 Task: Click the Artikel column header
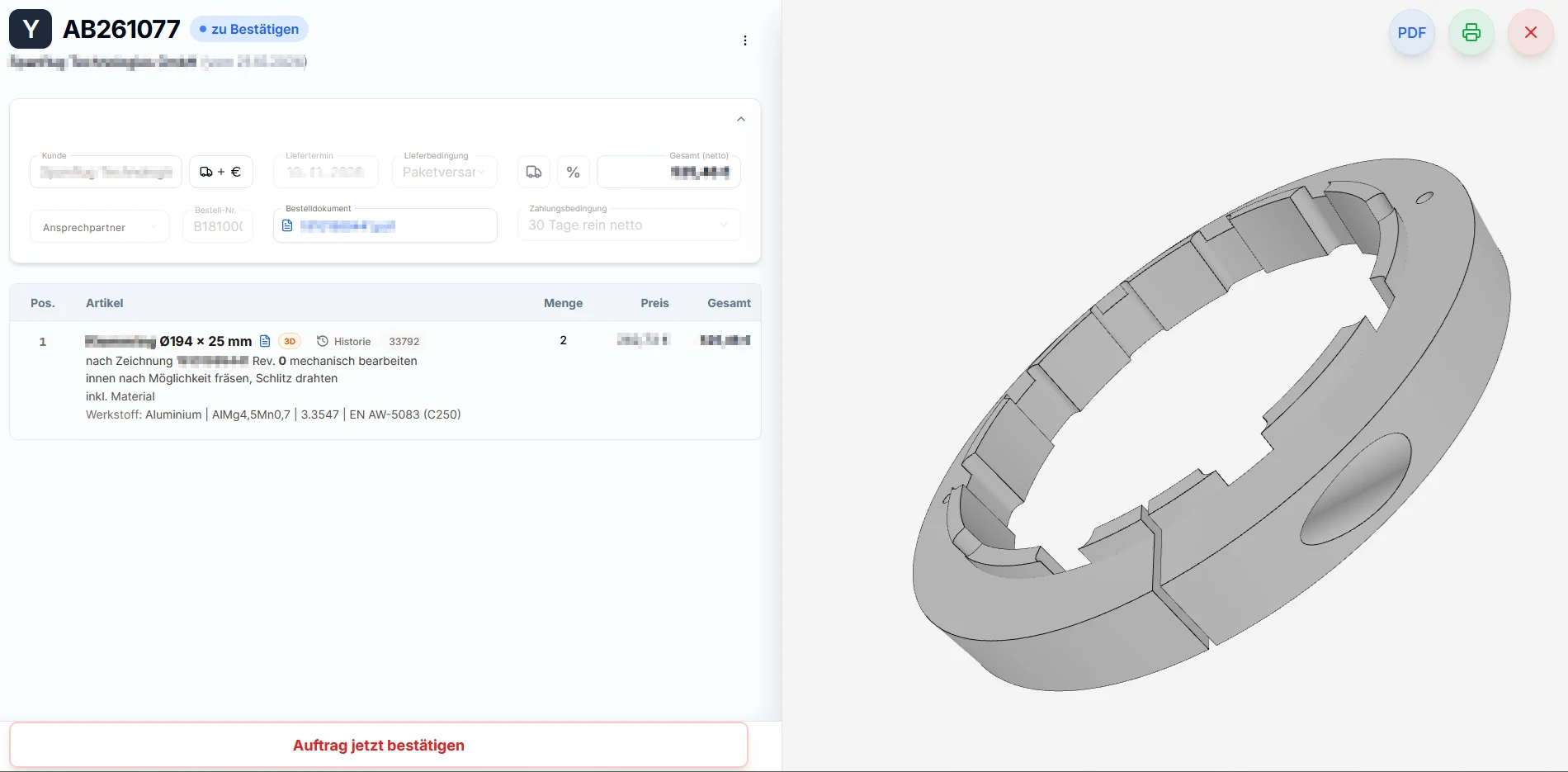click(x=105, y=303)
